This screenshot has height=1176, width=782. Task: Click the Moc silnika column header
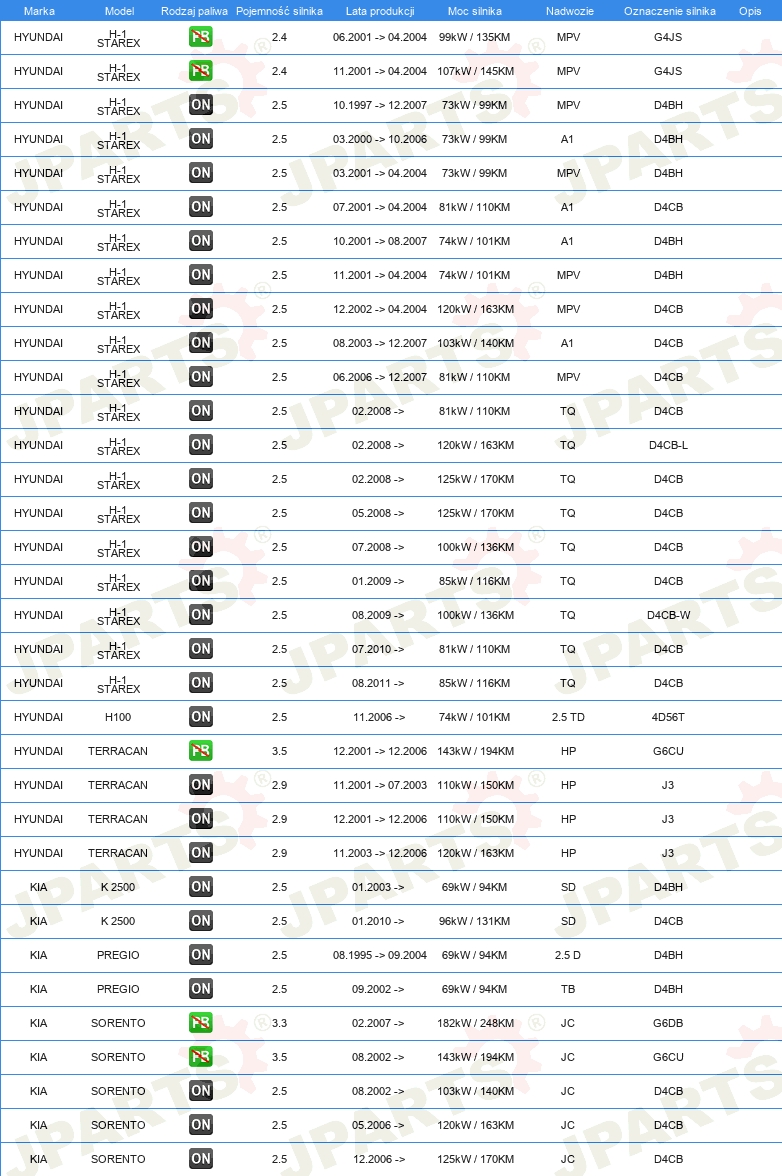[x=475, y=11]
